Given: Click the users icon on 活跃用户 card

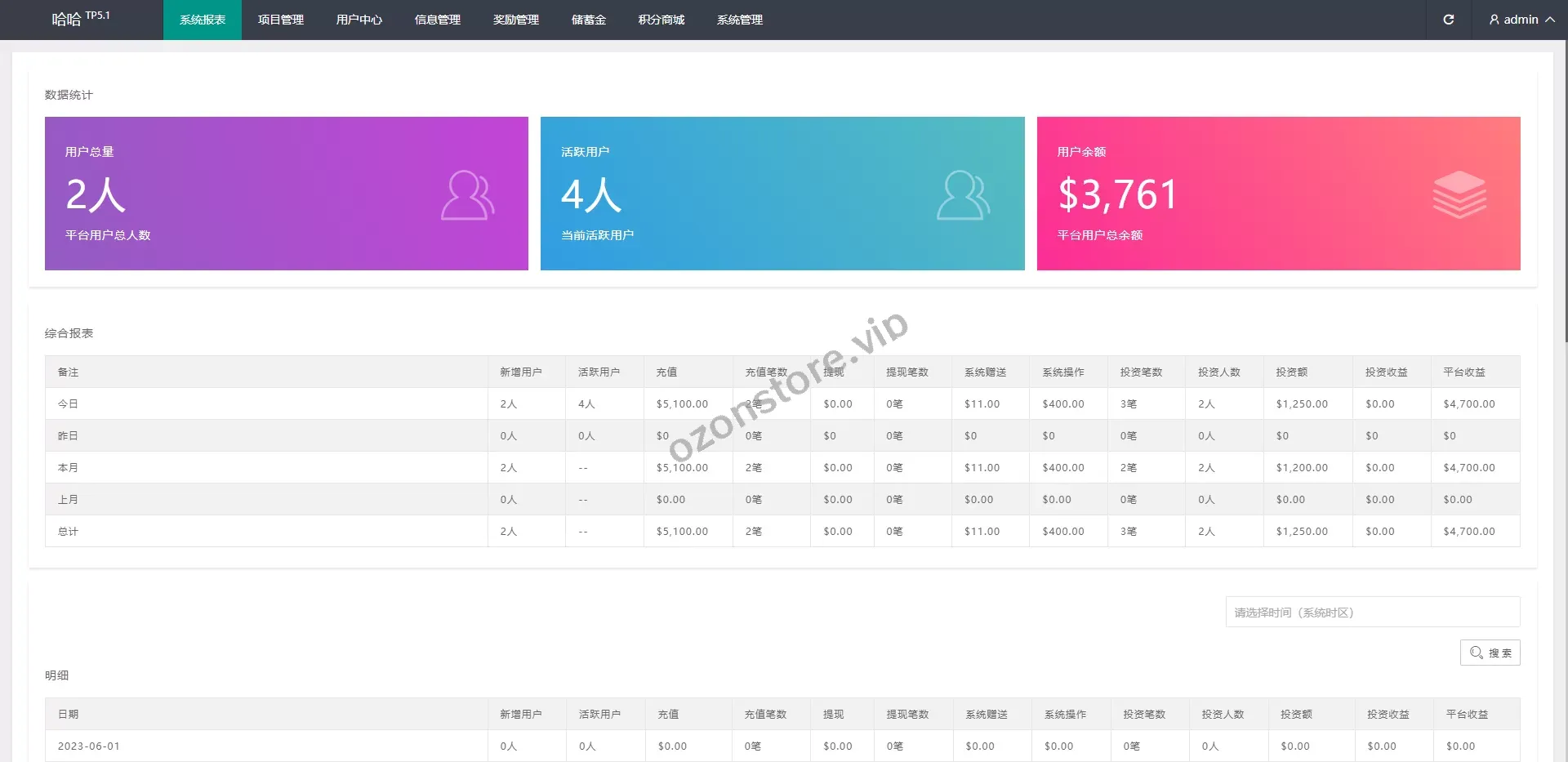Looking at the screenshot, I should coord(963,194).
